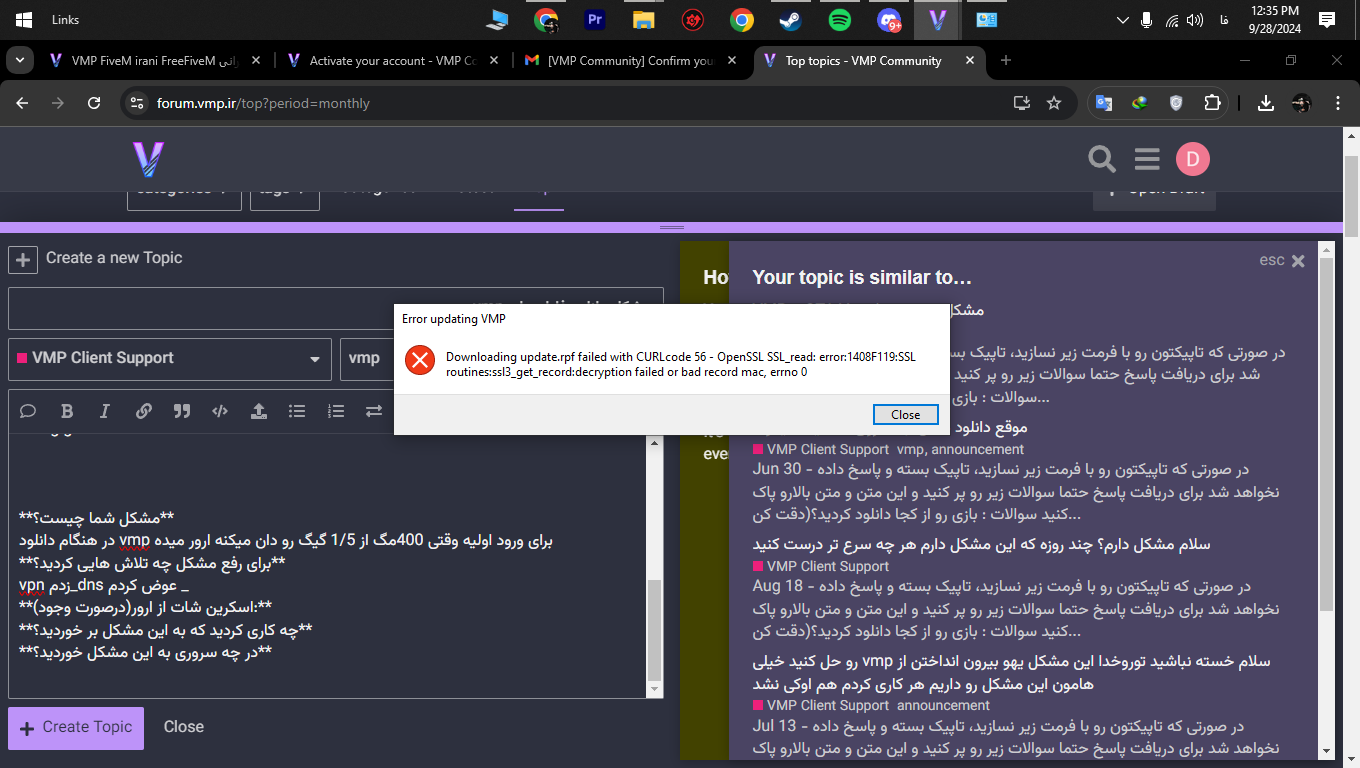Open the forum search magnifier

(1101, 159)
